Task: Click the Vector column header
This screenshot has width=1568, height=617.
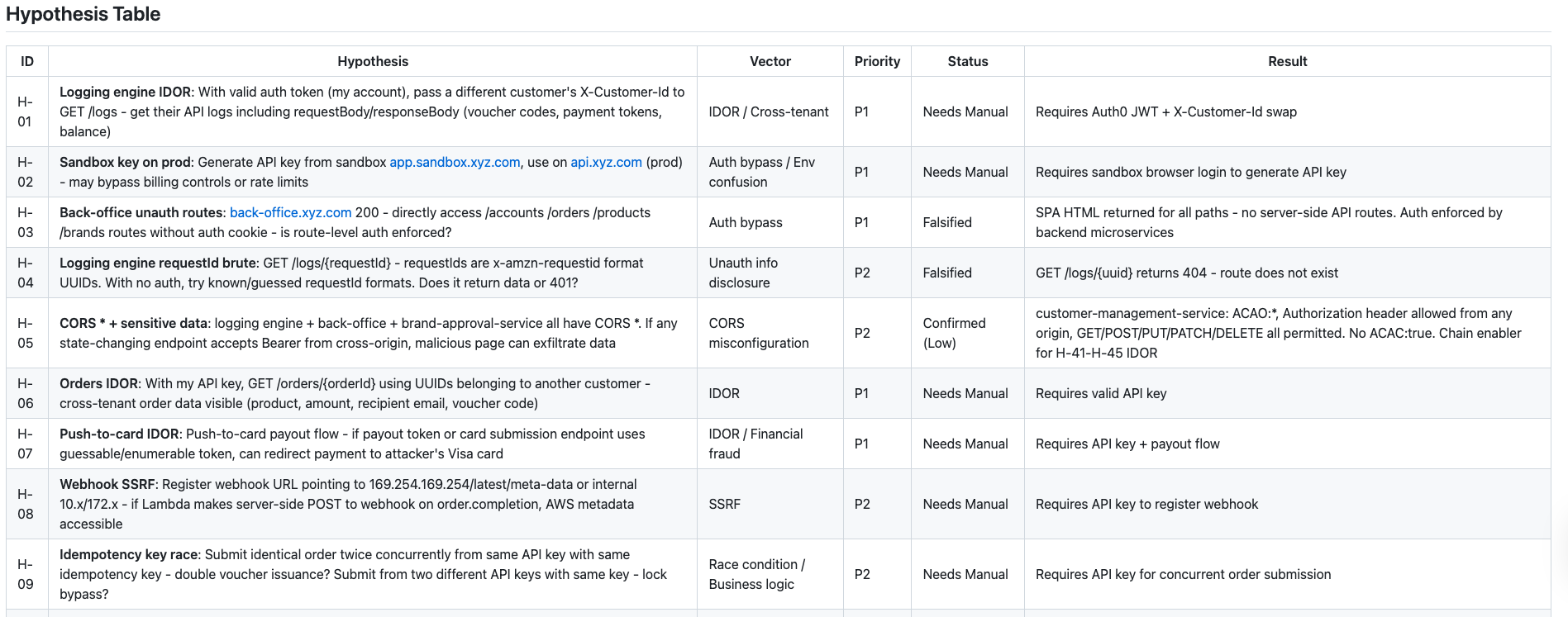Action: (770, 61)
